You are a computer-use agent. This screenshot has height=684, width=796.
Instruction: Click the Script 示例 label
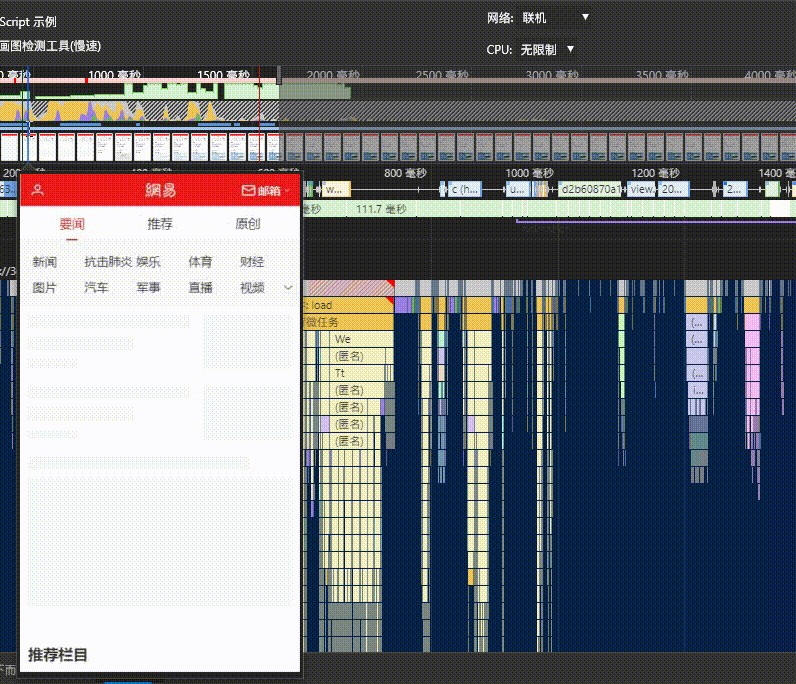pos(28,22)
